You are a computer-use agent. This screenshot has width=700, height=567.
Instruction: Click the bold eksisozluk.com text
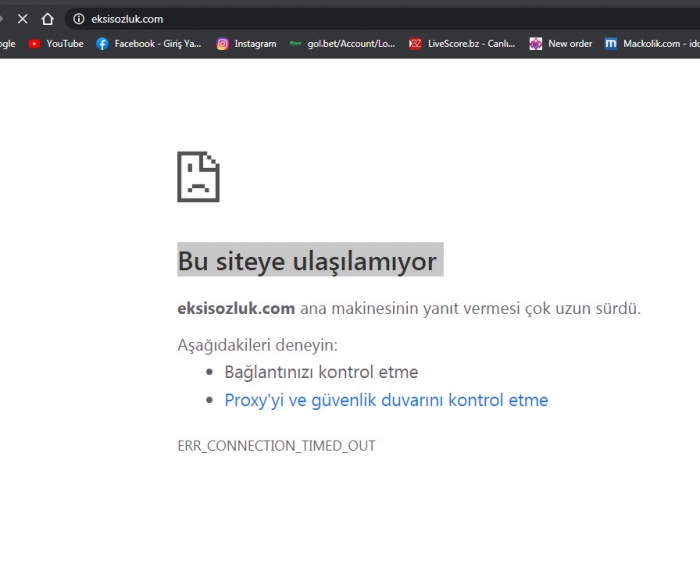coord(236,308)
